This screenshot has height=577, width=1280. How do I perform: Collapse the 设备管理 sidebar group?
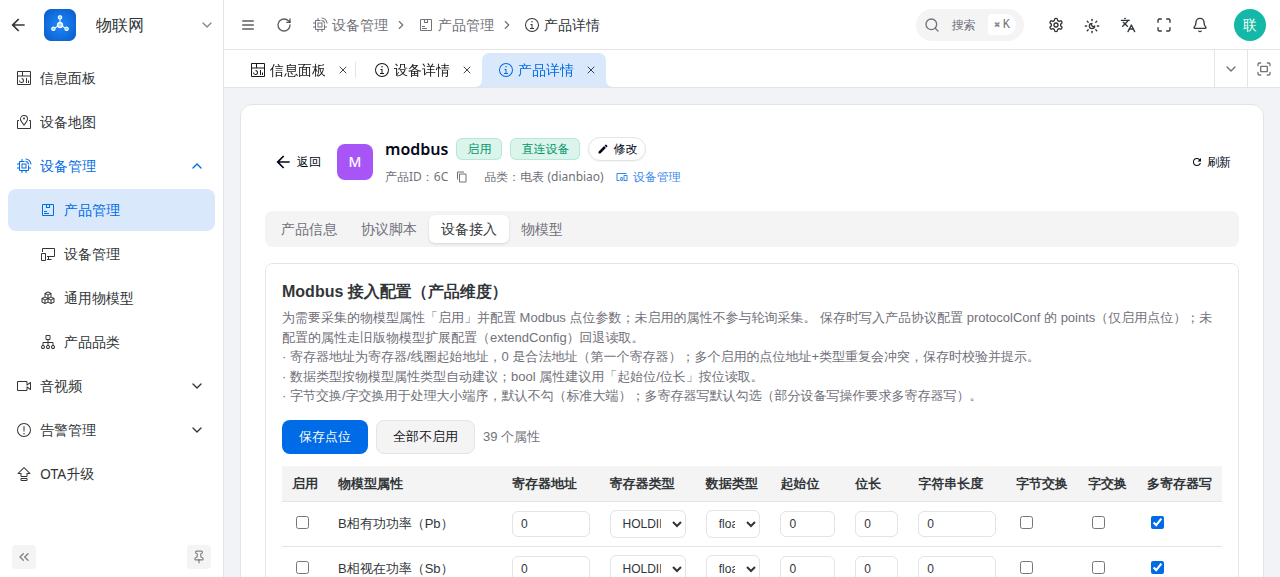click(111, 166)
